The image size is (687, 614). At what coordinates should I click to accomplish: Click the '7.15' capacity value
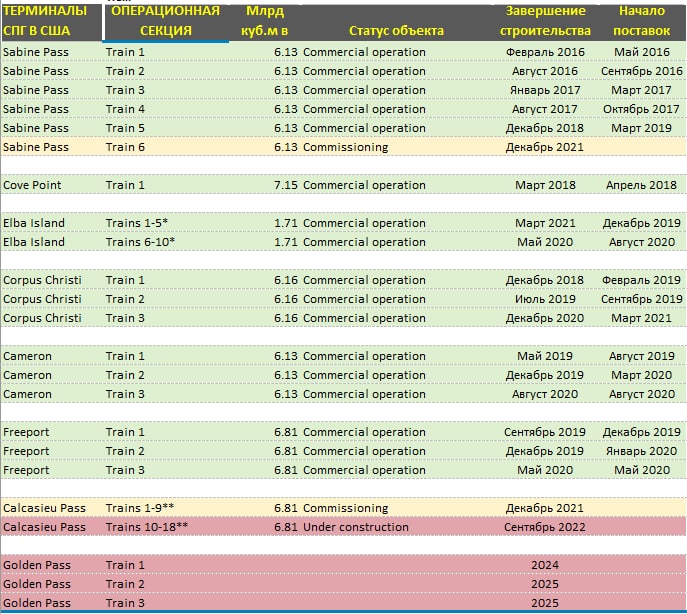click(286, 185)
